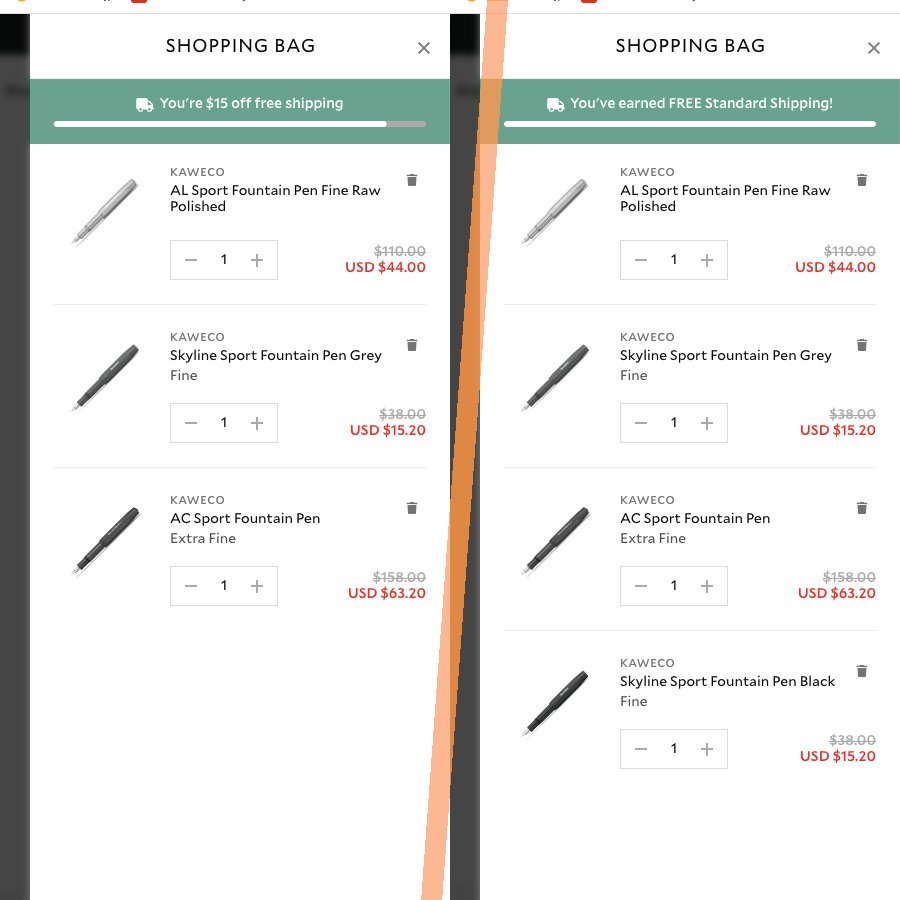Increase Skyline Sport Black pen quantity
The height and width of the screenshot is (900, 900).
[x=707, y=749]
